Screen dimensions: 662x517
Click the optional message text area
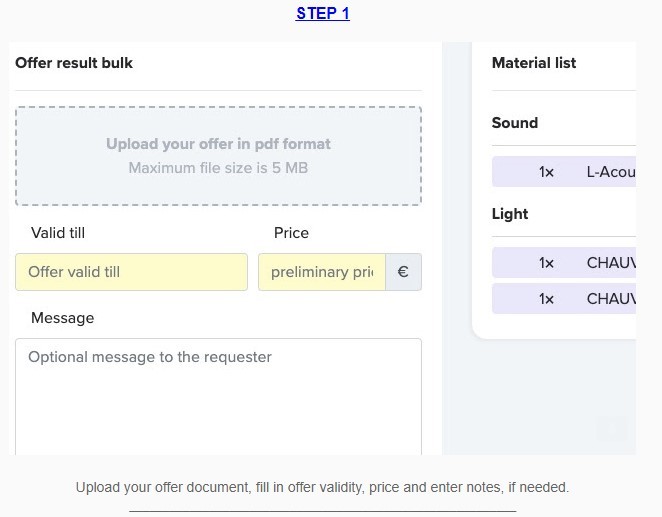coord(218,397)
